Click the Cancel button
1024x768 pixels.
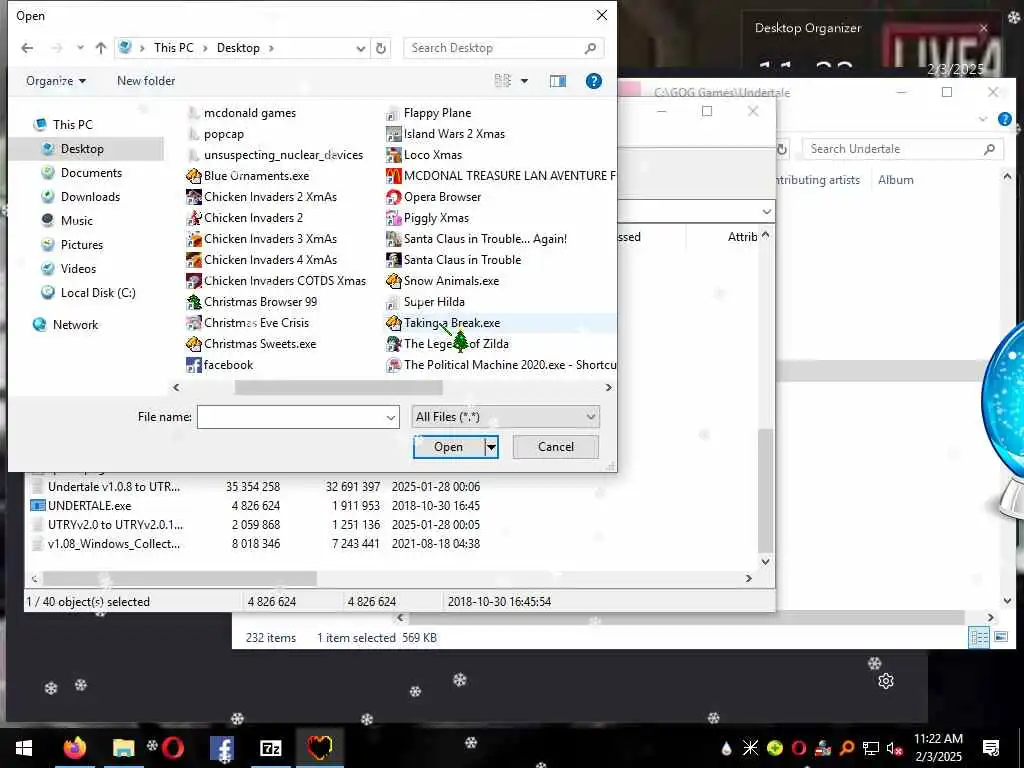coord(556,447)
